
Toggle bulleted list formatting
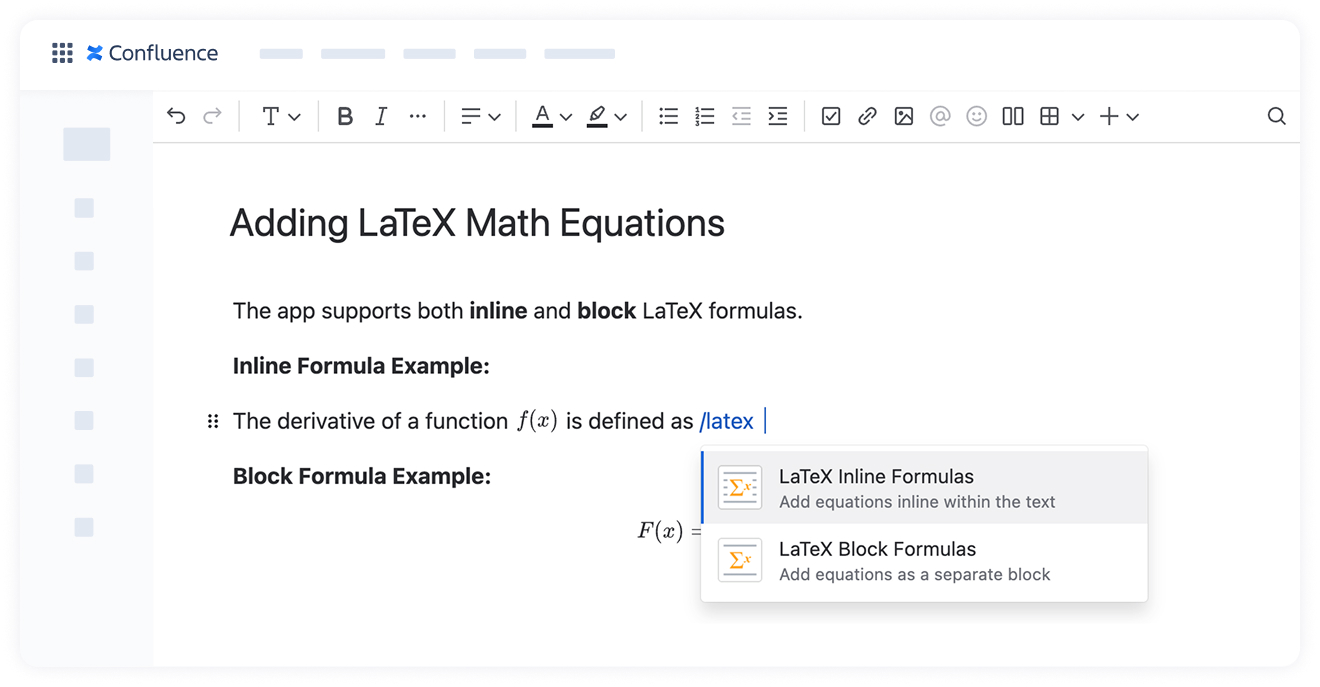pyautogui.click(x=668, y=116)
